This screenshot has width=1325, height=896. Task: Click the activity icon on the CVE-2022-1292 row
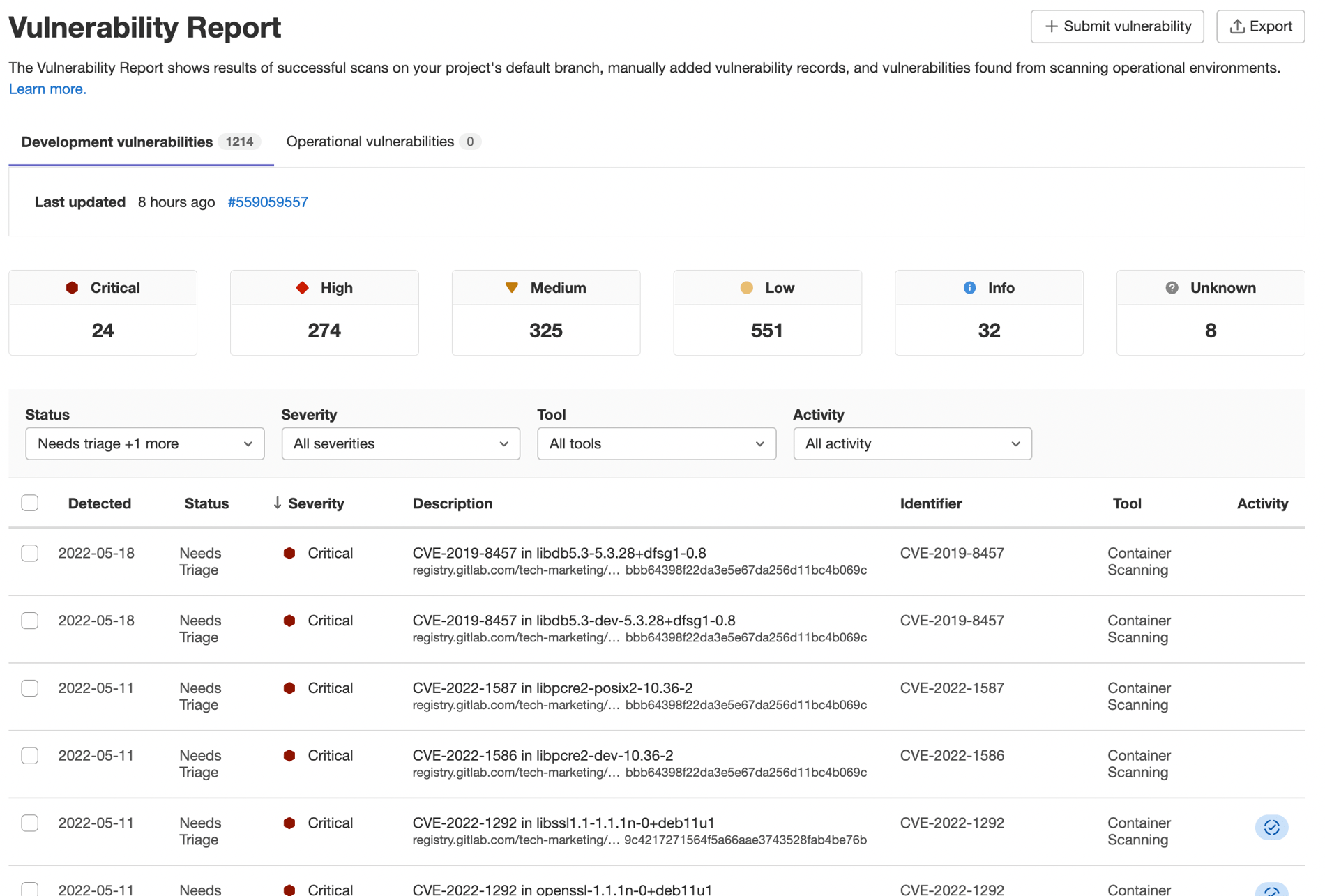coord(1271,828)
